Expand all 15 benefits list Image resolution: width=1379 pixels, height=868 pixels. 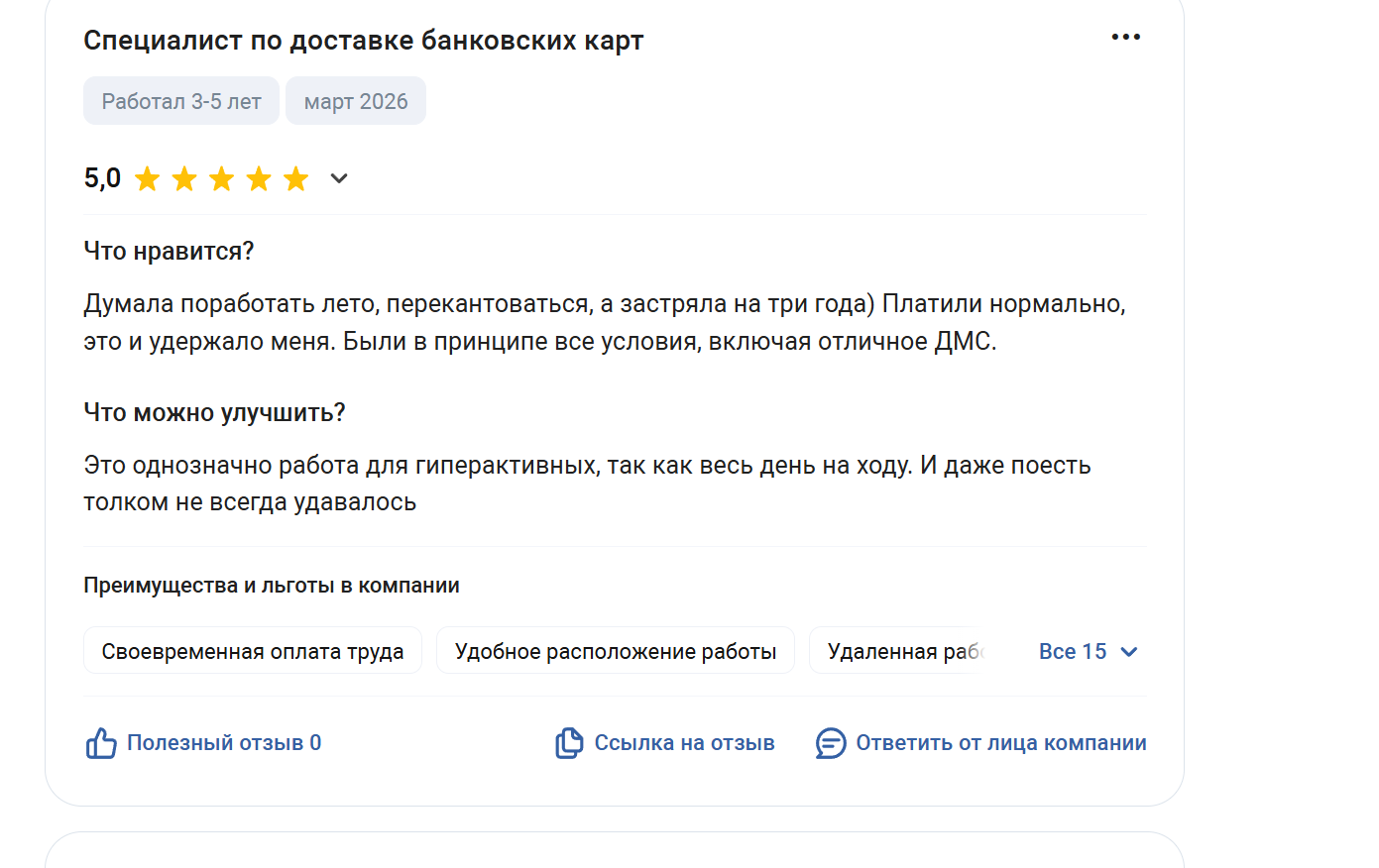(1072, 652)
